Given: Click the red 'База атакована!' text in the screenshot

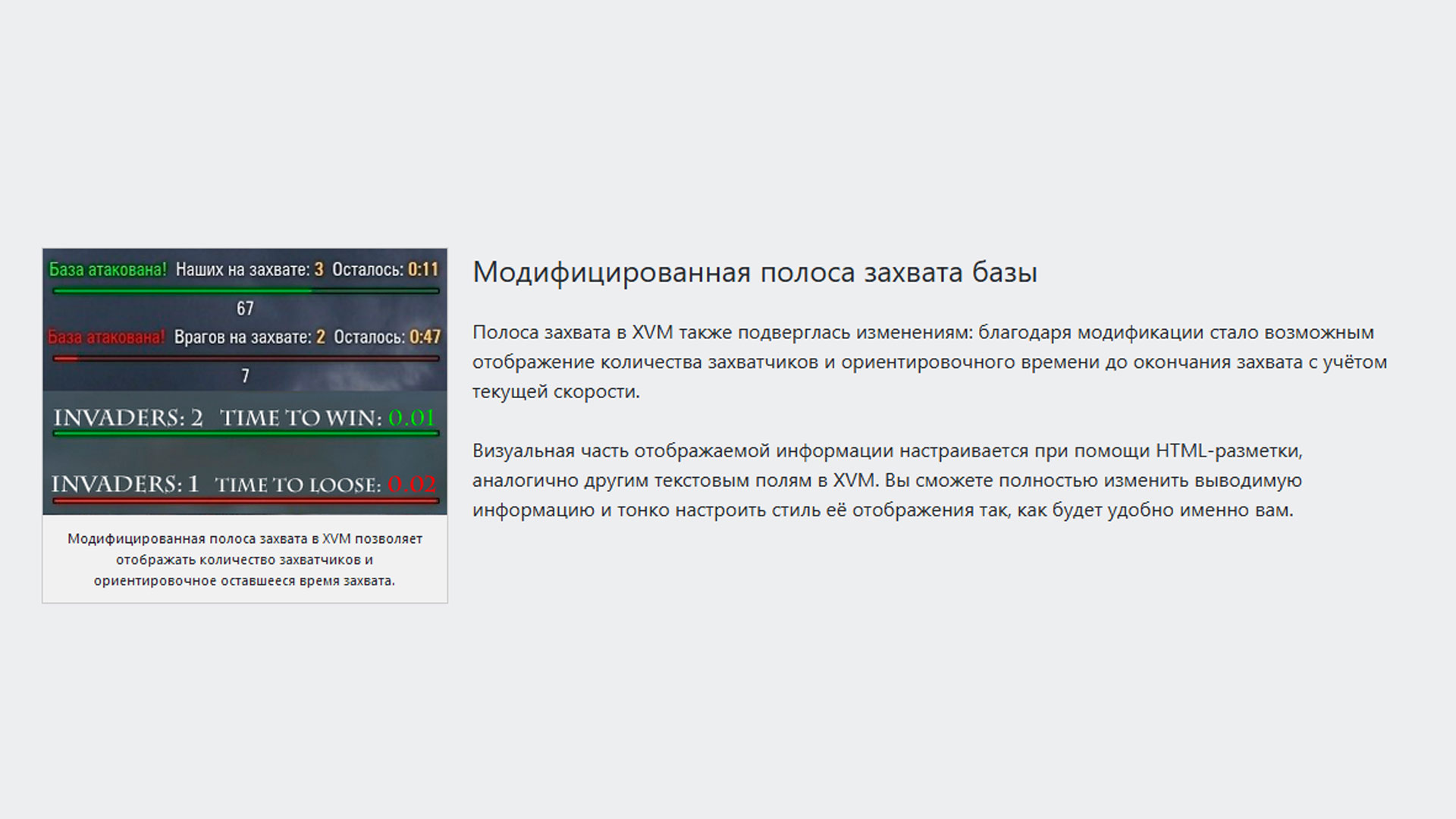Looking at the screenshot, I should pos(106,337).
